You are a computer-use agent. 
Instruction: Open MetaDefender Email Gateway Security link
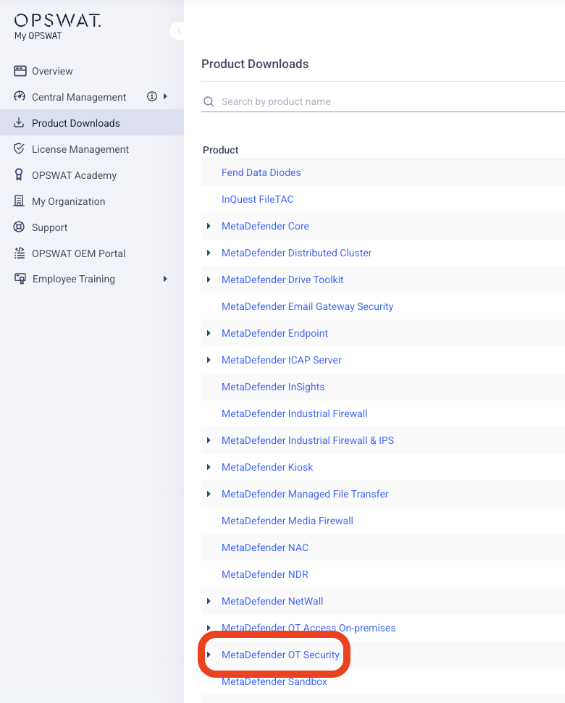[307, 307]
